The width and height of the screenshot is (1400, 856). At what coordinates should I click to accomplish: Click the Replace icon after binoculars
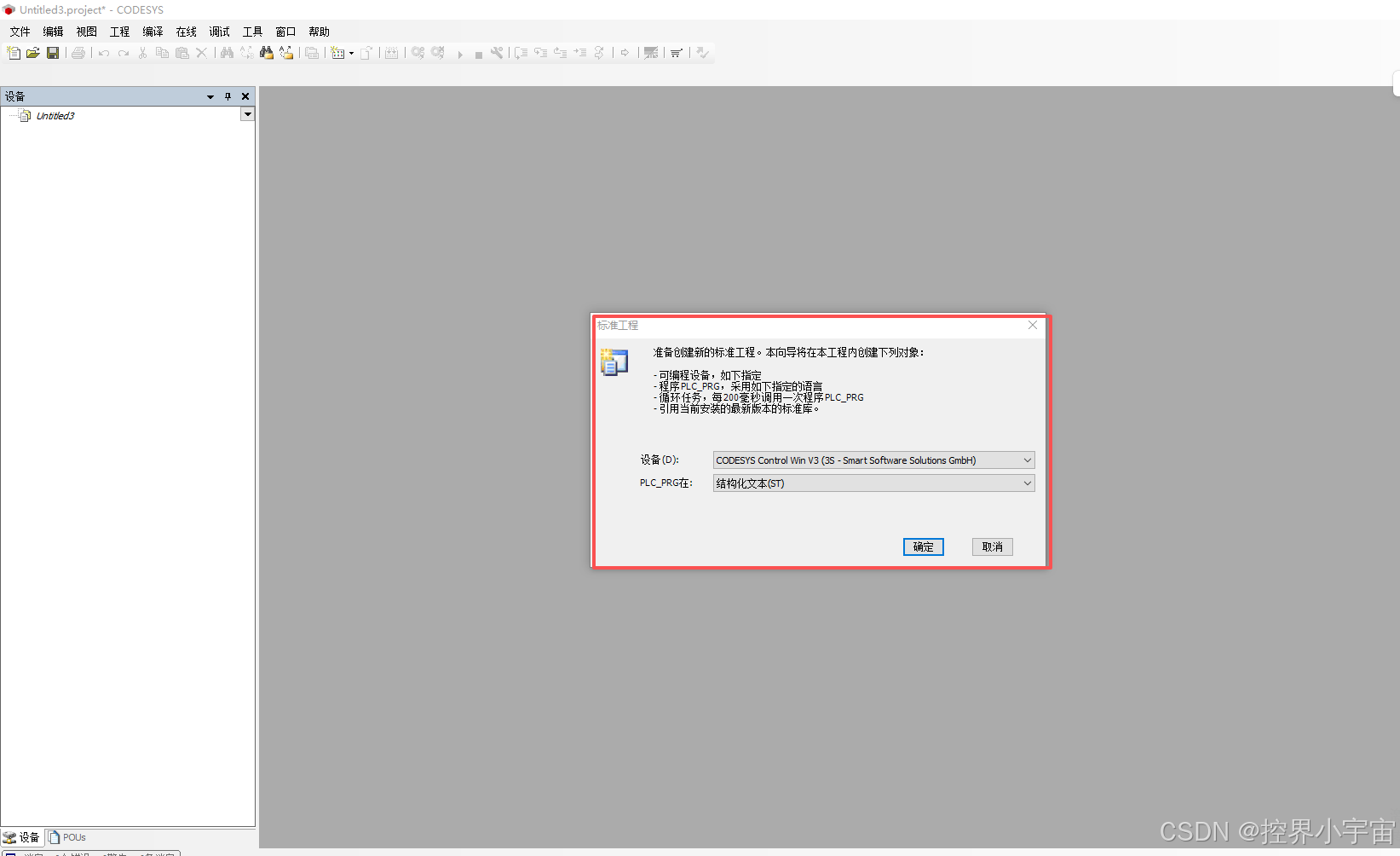pos(246,53)
